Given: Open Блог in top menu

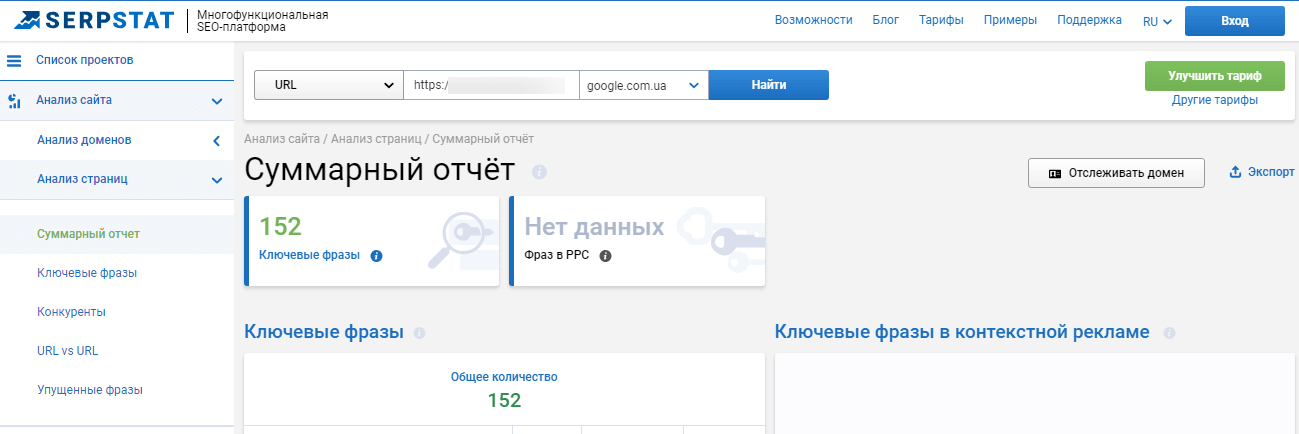Looking at the screenshot, I should (x=886, y=20).
